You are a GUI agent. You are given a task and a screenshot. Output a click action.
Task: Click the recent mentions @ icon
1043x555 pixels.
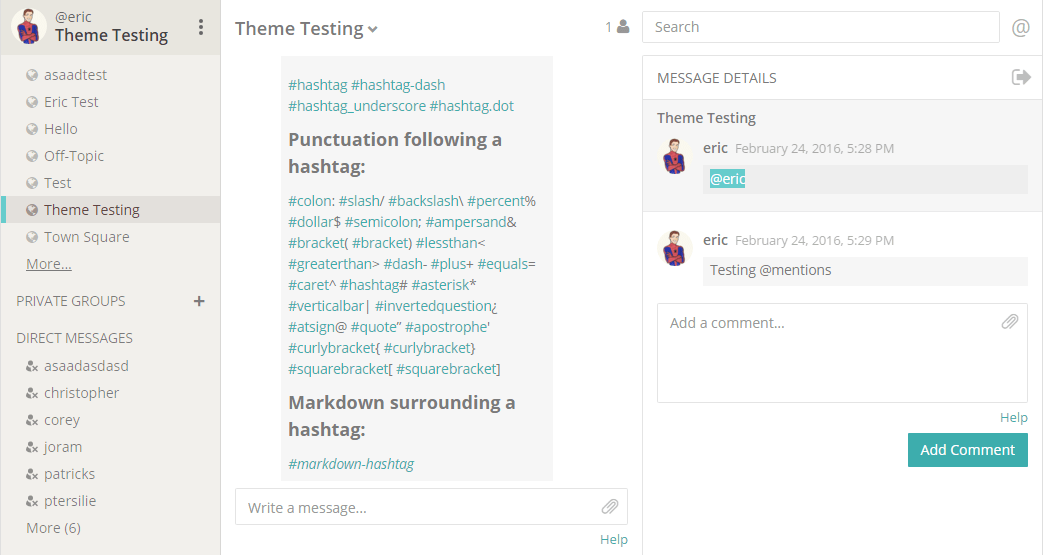tap(1020, 28)
